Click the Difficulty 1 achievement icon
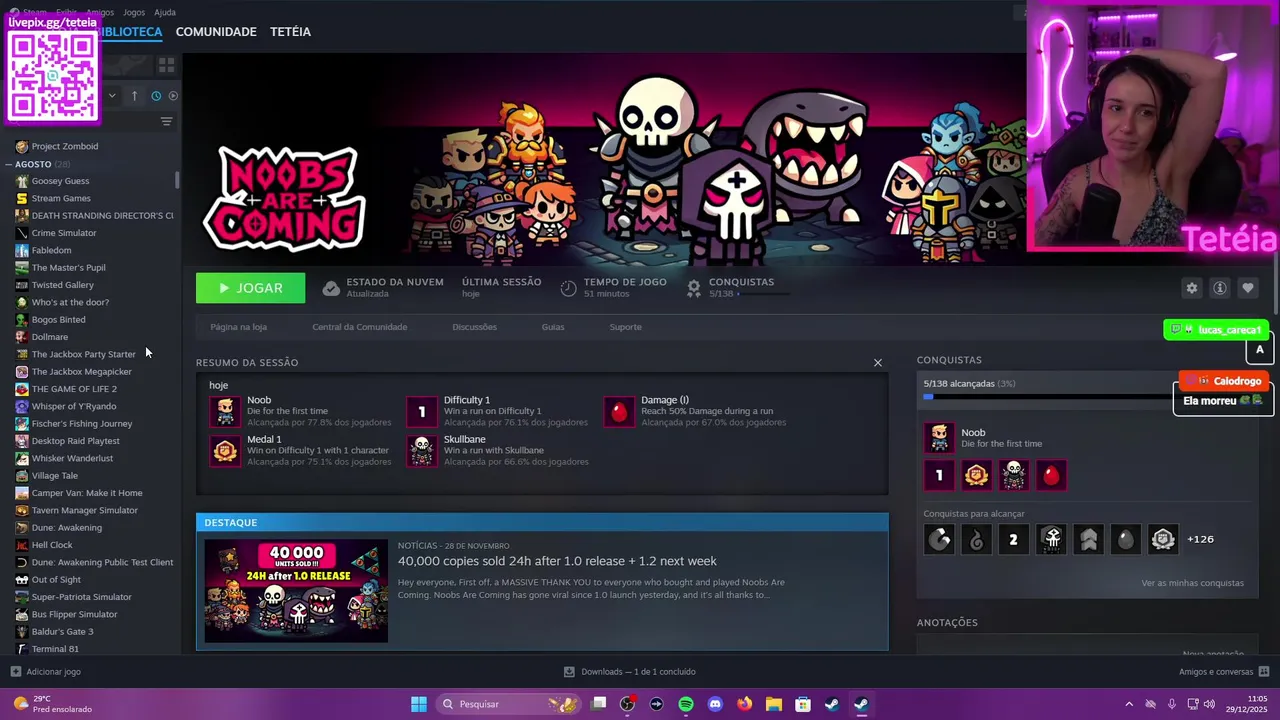The height and width of the screenshot is (720, 1280). point(422,411)
